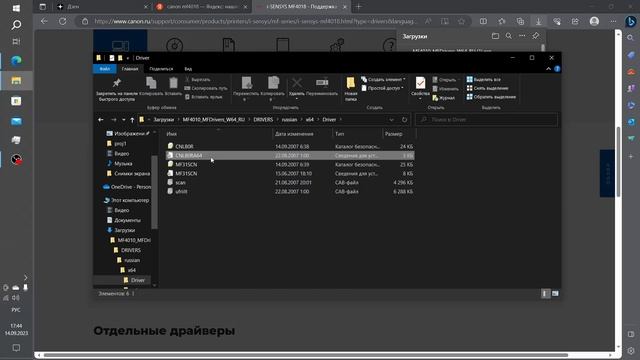Select the CAB file dated 22.08.2007
Screen dimensions: 640x360
coord(290,191)
